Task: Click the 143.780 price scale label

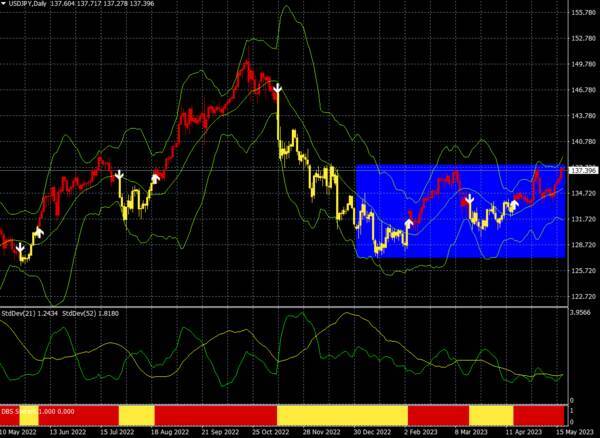Action: tap(583, 116)
